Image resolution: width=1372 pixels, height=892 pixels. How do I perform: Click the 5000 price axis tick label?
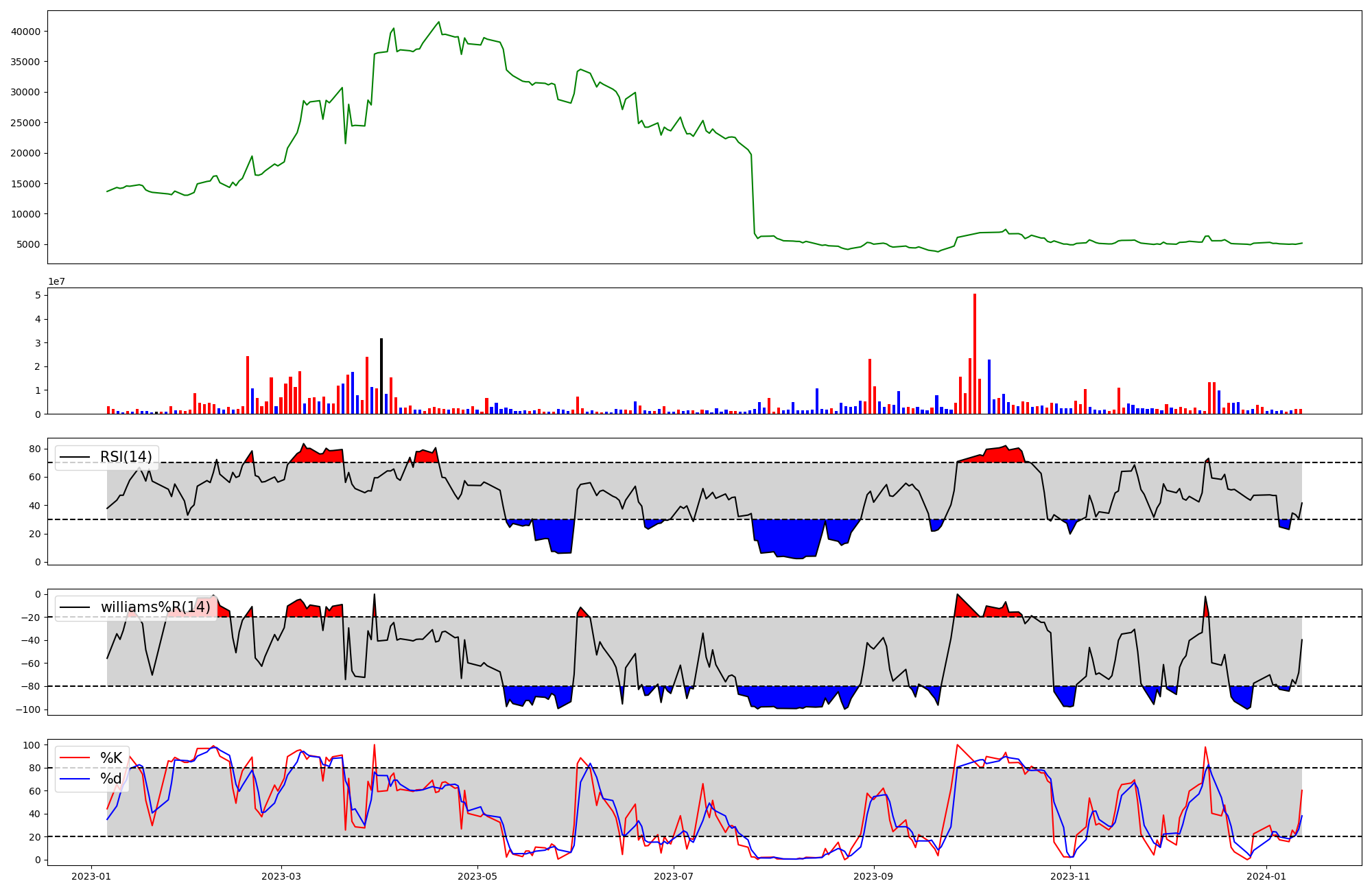pyautogui.click(x=28, y=244)
